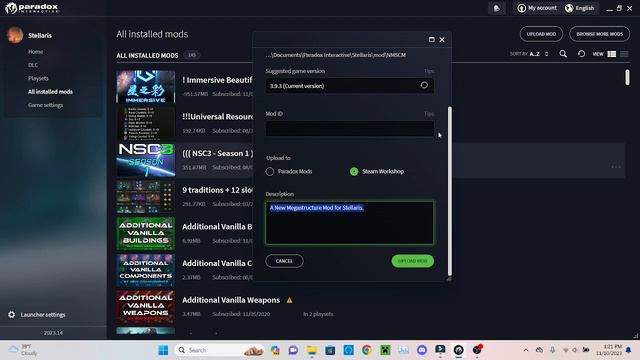Screen dimensions: 640x360
Task: Click green Upload Mod button
Action: point(413,261)
